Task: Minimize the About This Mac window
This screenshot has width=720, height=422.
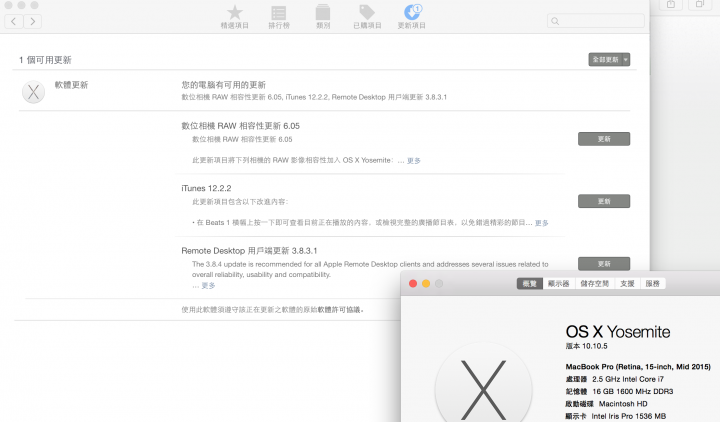Action: click(x=426, y=284)
